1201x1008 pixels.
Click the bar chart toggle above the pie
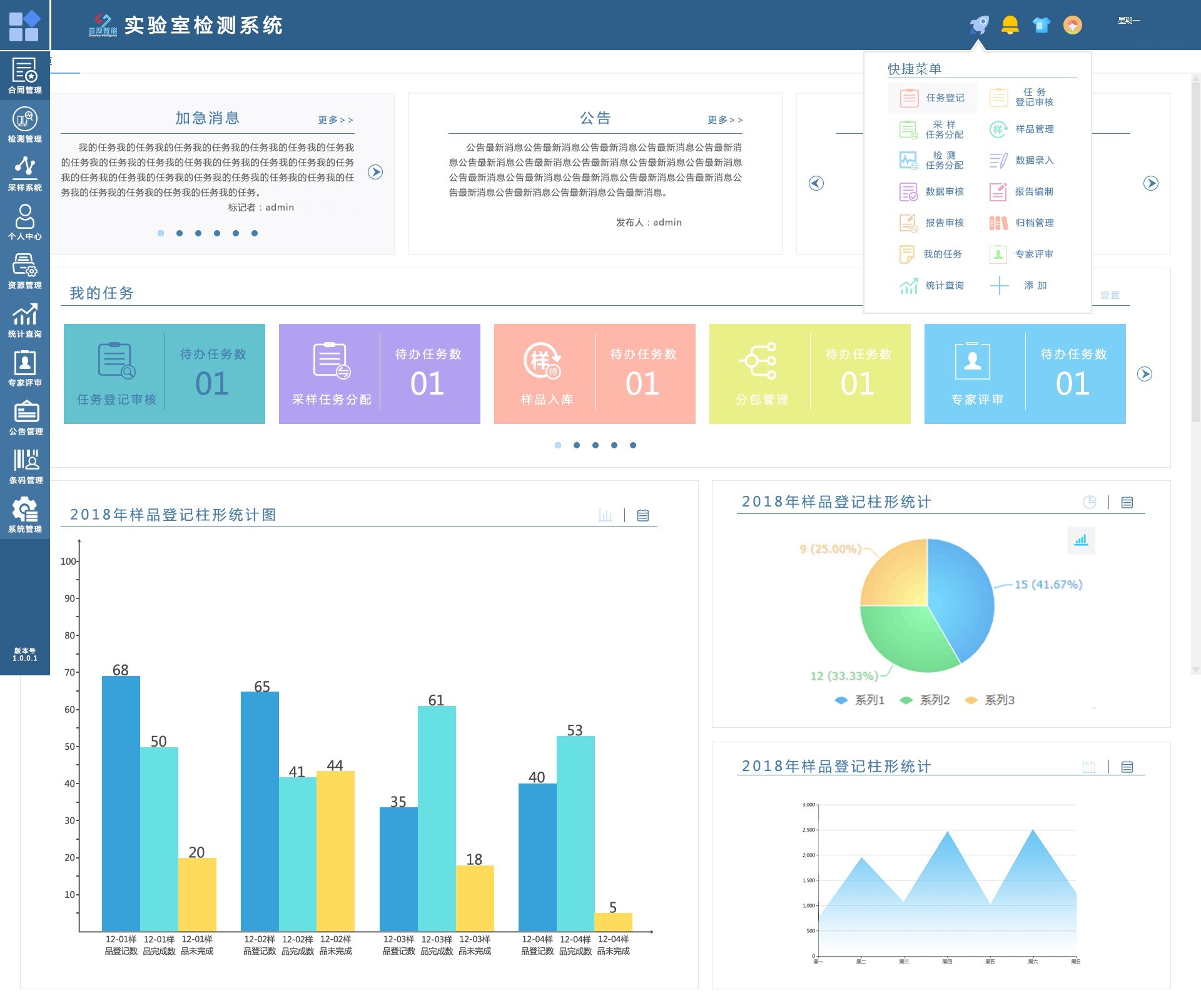click(x=1081, y=540)
